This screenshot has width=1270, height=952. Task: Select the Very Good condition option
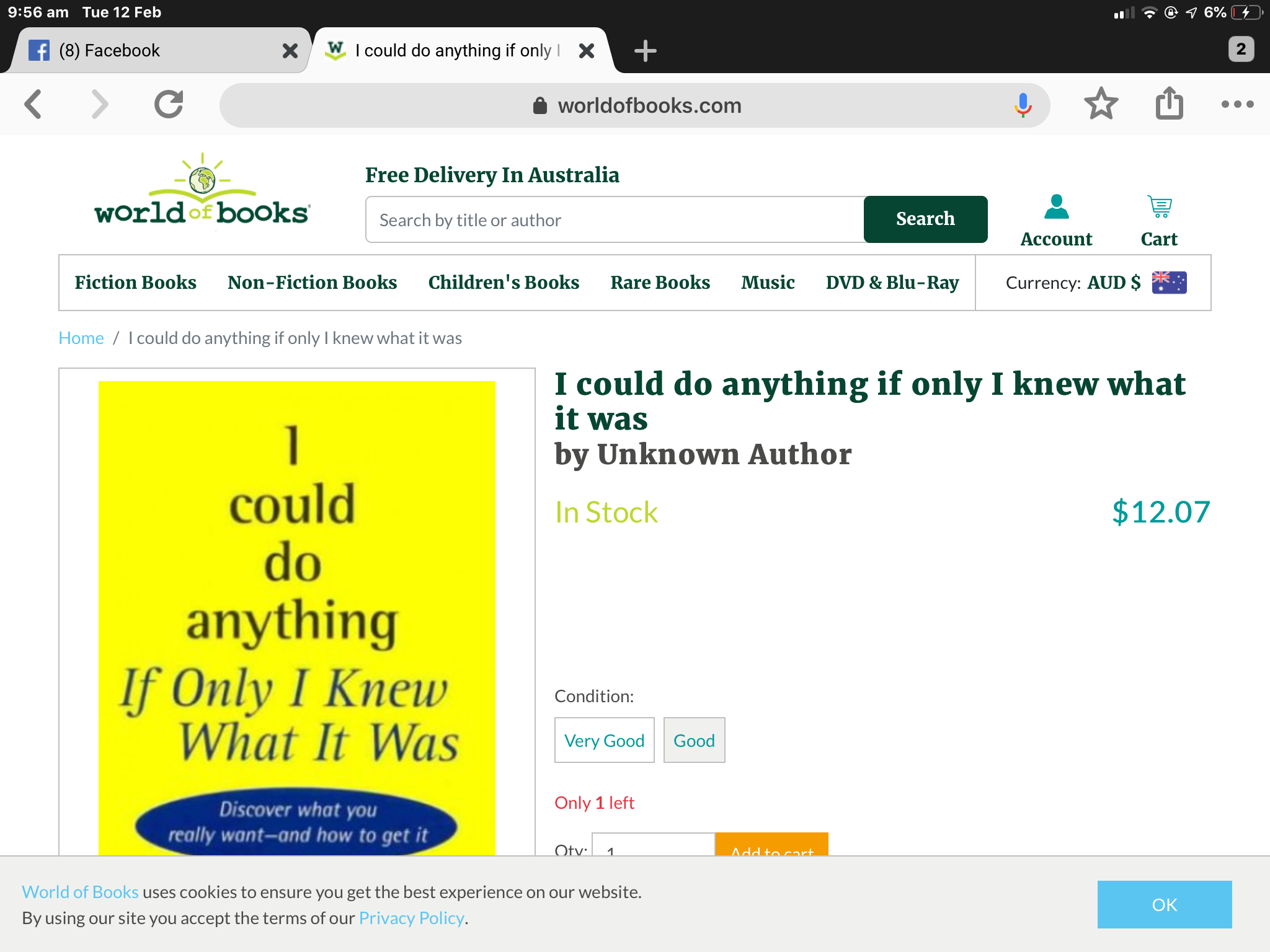coord(604,740)
